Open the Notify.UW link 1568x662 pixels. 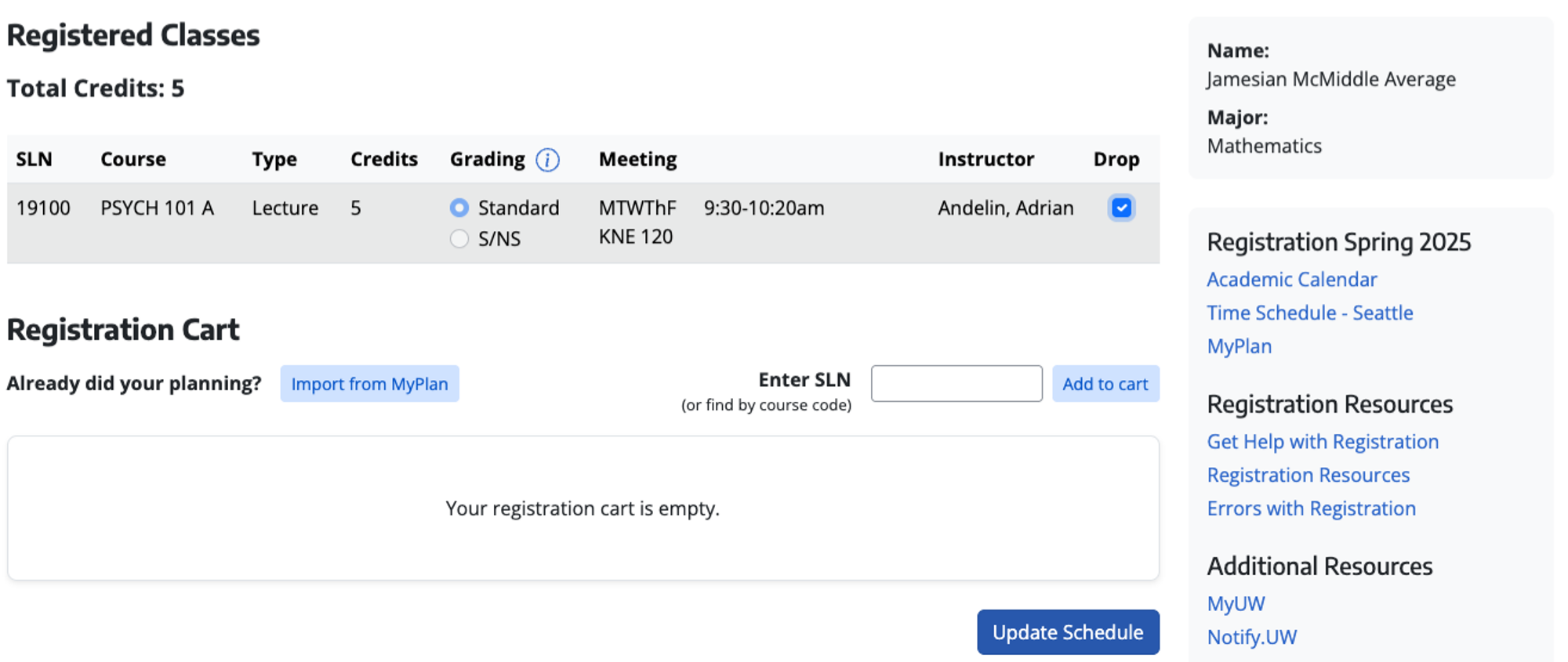click(x=1251, y=637)
